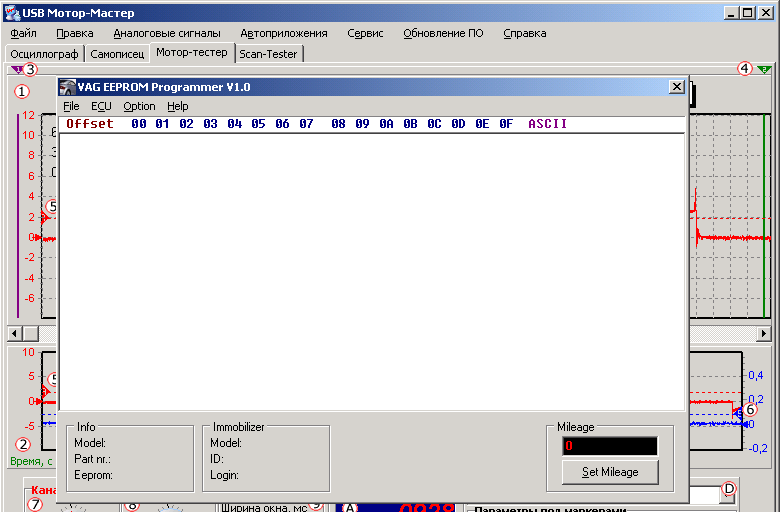Image resolution: width=782 pixels, height=512 pixels.
Task: Close the USB Мотор-Мастер window
Action: coord(766,13)
